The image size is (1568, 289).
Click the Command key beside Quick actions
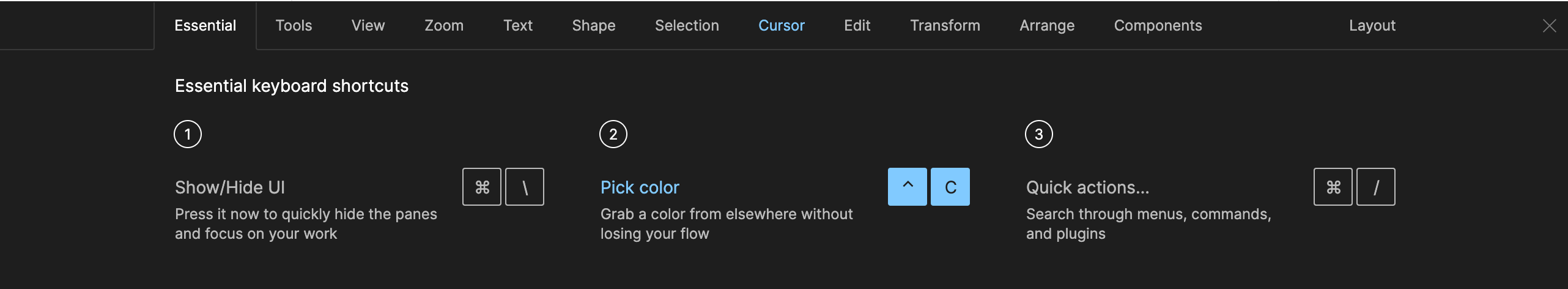click(x=1333, y=187)
